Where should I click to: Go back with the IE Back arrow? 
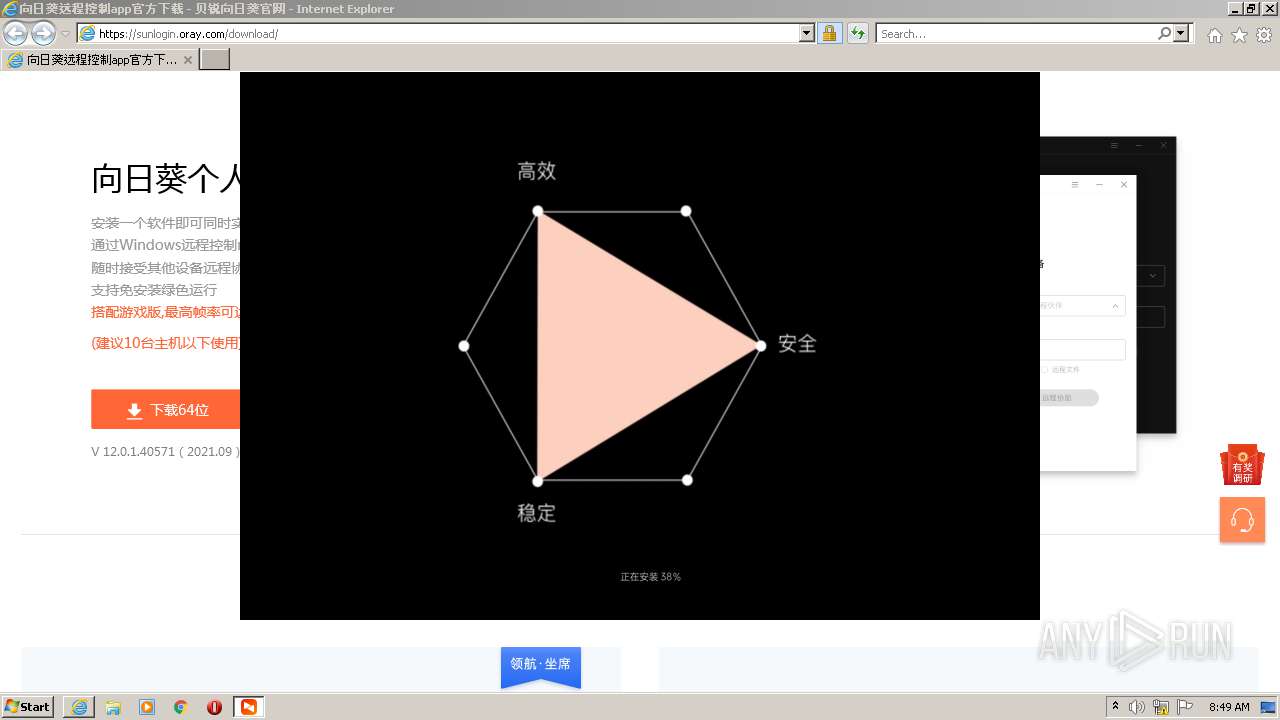(15, 33)
